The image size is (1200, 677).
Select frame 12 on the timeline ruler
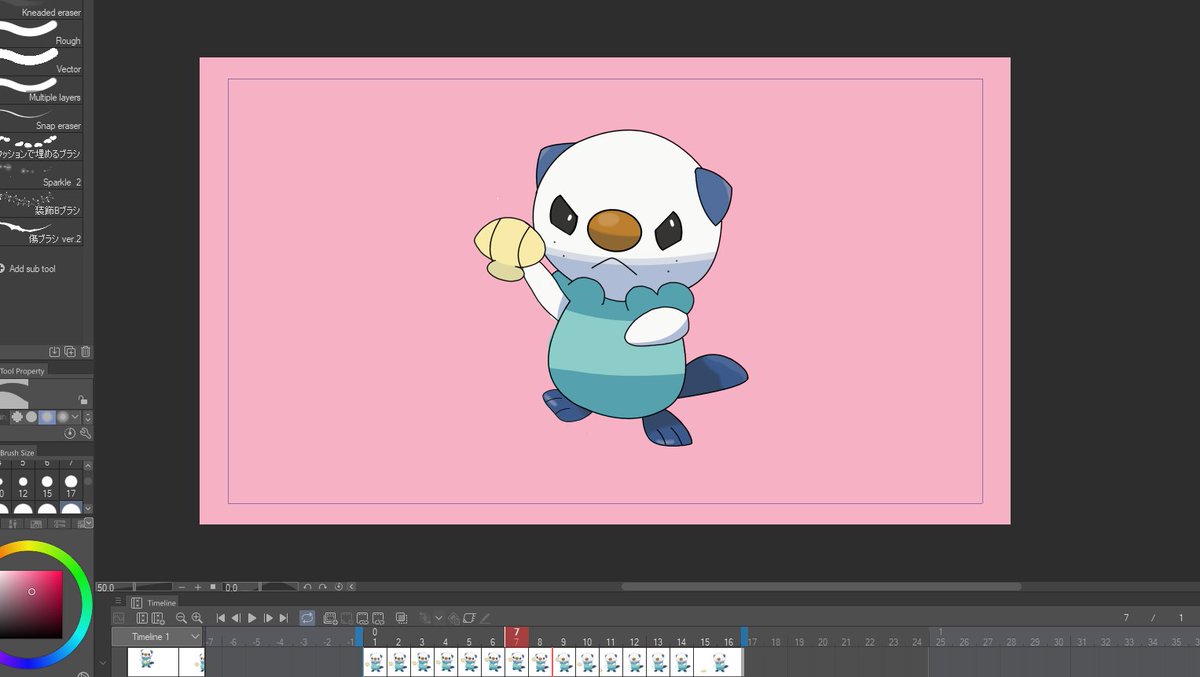(x=634, y=642)
